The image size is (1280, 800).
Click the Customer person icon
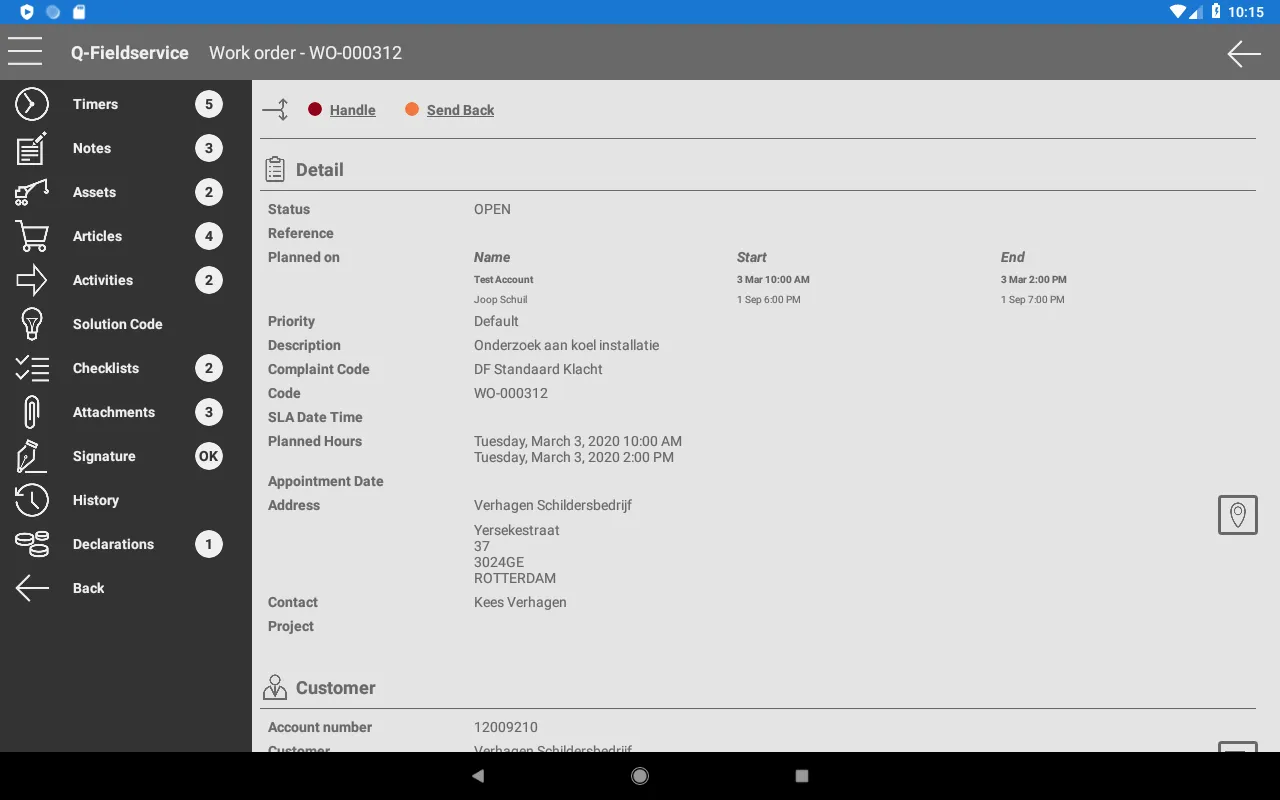[x=275, y=687]
